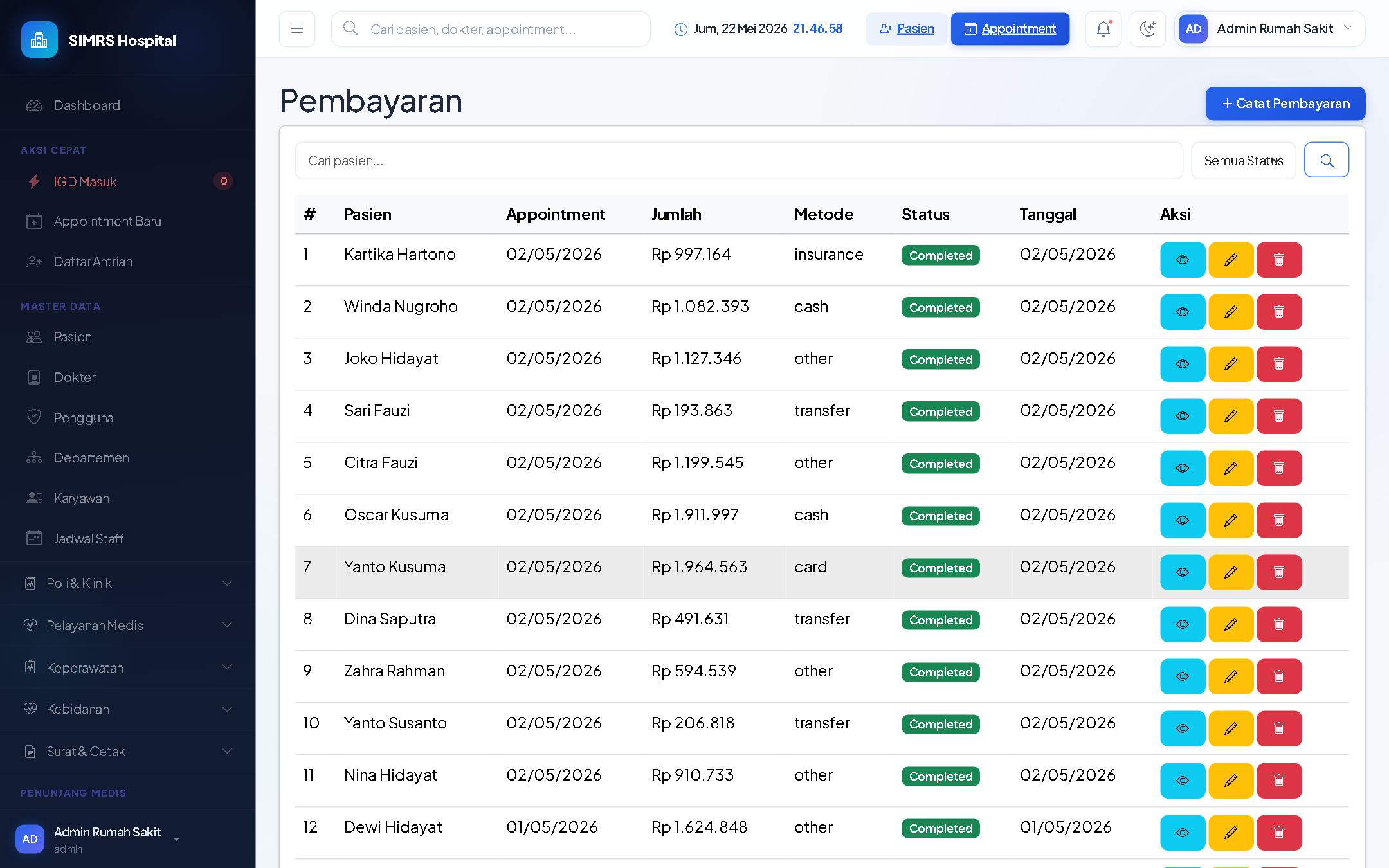
Task: Open Semua Status filter dropdown
Action: tap(1243, 160)
